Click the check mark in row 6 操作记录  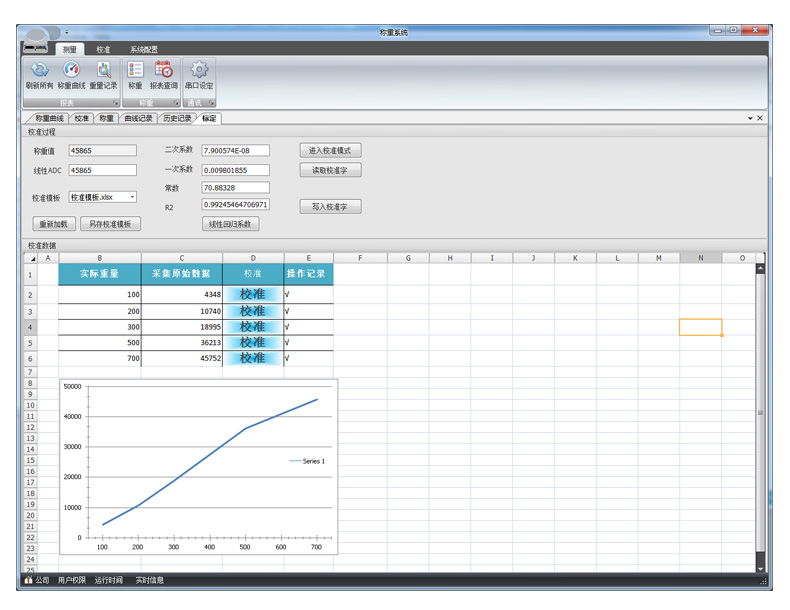(288, 358)
